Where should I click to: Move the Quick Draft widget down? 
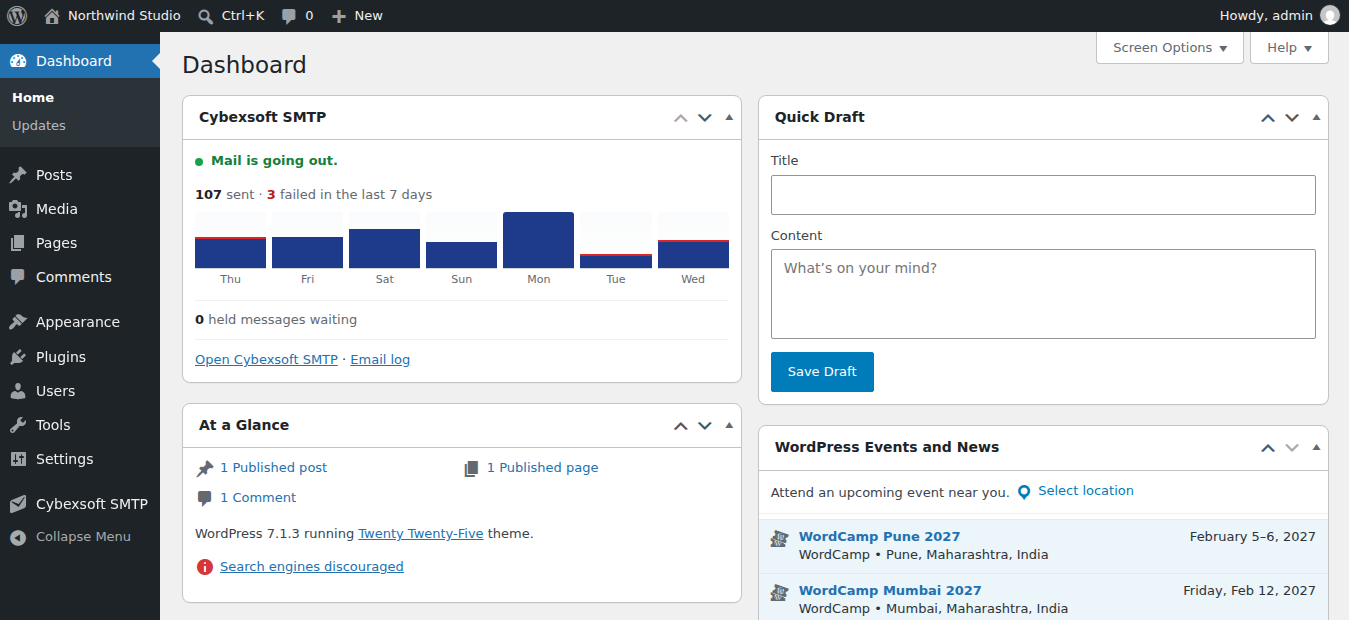pos(1292,118)
